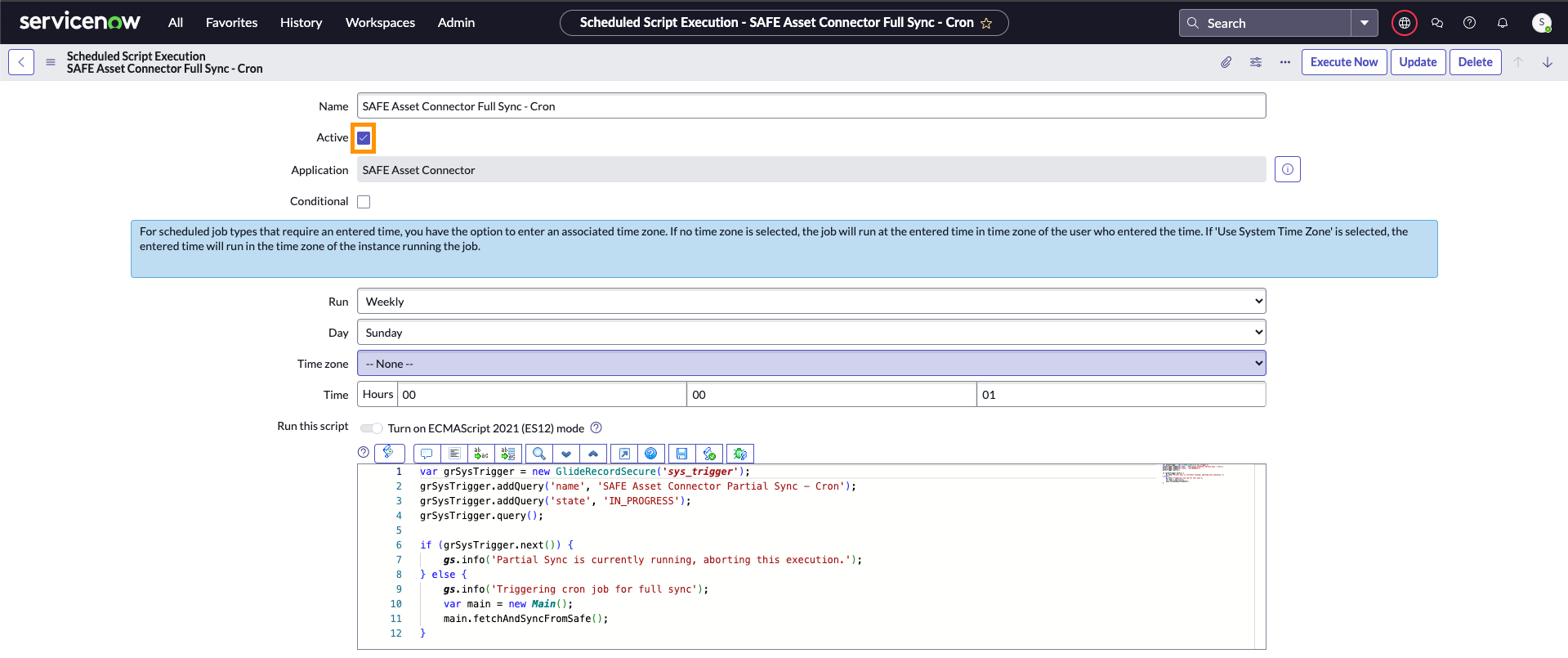
Task: Open script search with magnifier icon
Action: (538, 454)
